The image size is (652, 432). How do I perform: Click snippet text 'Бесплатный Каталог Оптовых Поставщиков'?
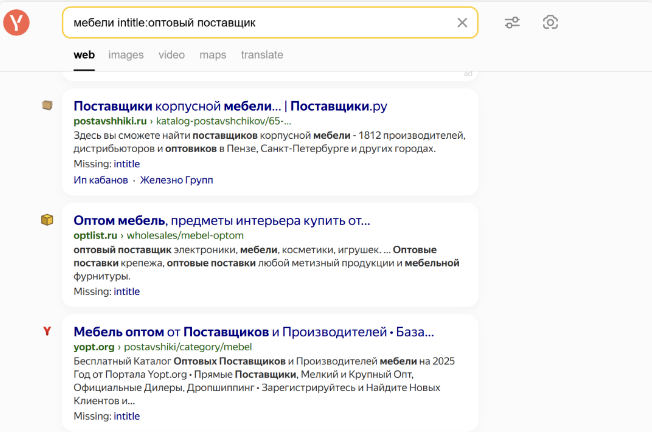click(180, 361)
